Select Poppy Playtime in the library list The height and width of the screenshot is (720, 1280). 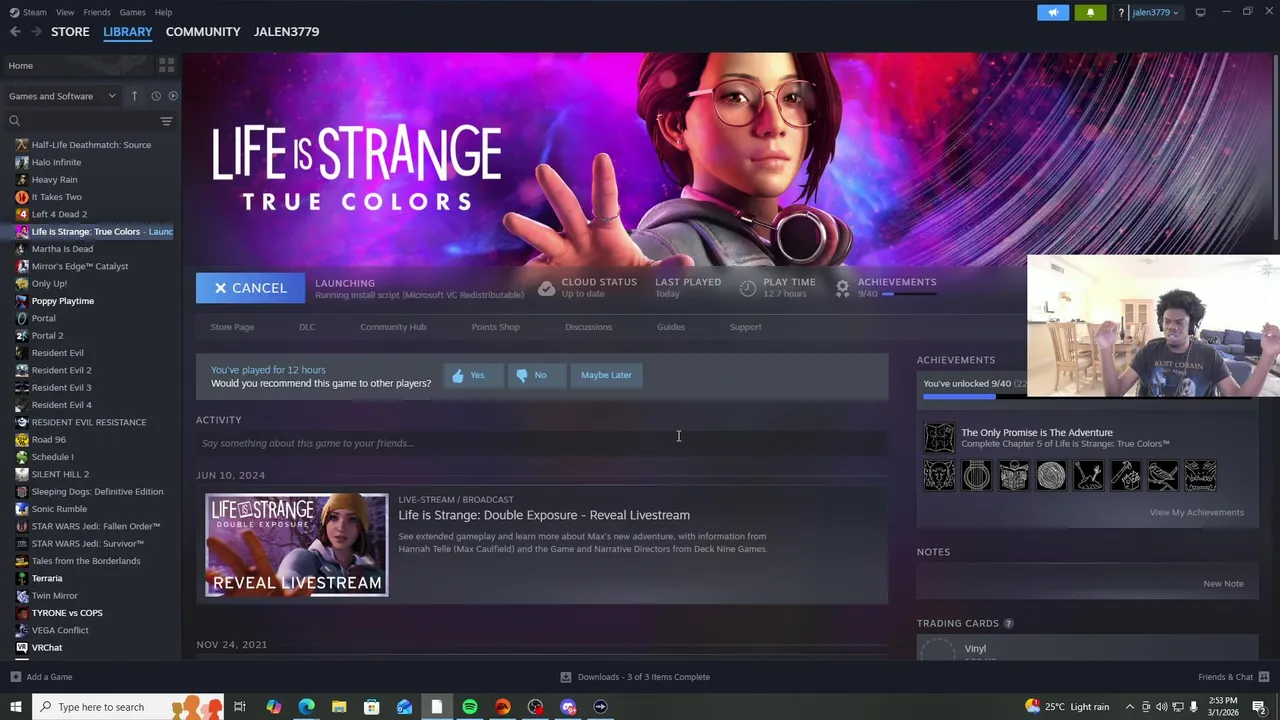pyautogui.click(x=62, y=301)
